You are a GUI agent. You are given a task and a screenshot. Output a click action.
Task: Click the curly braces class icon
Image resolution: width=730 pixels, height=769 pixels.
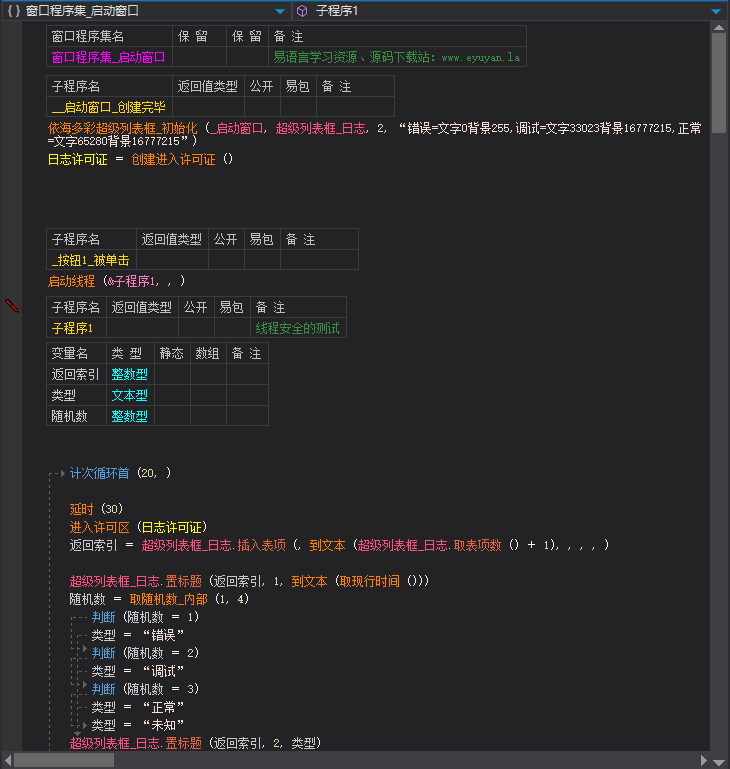14,11
